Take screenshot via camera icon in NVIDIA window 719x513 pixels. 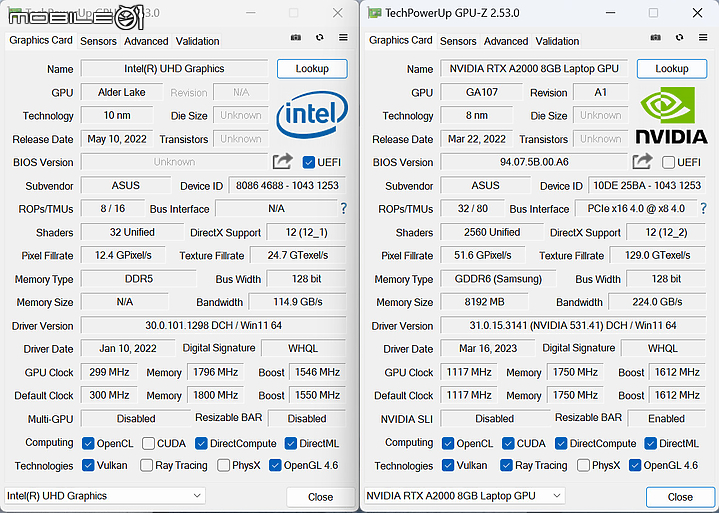pos(656,38)
